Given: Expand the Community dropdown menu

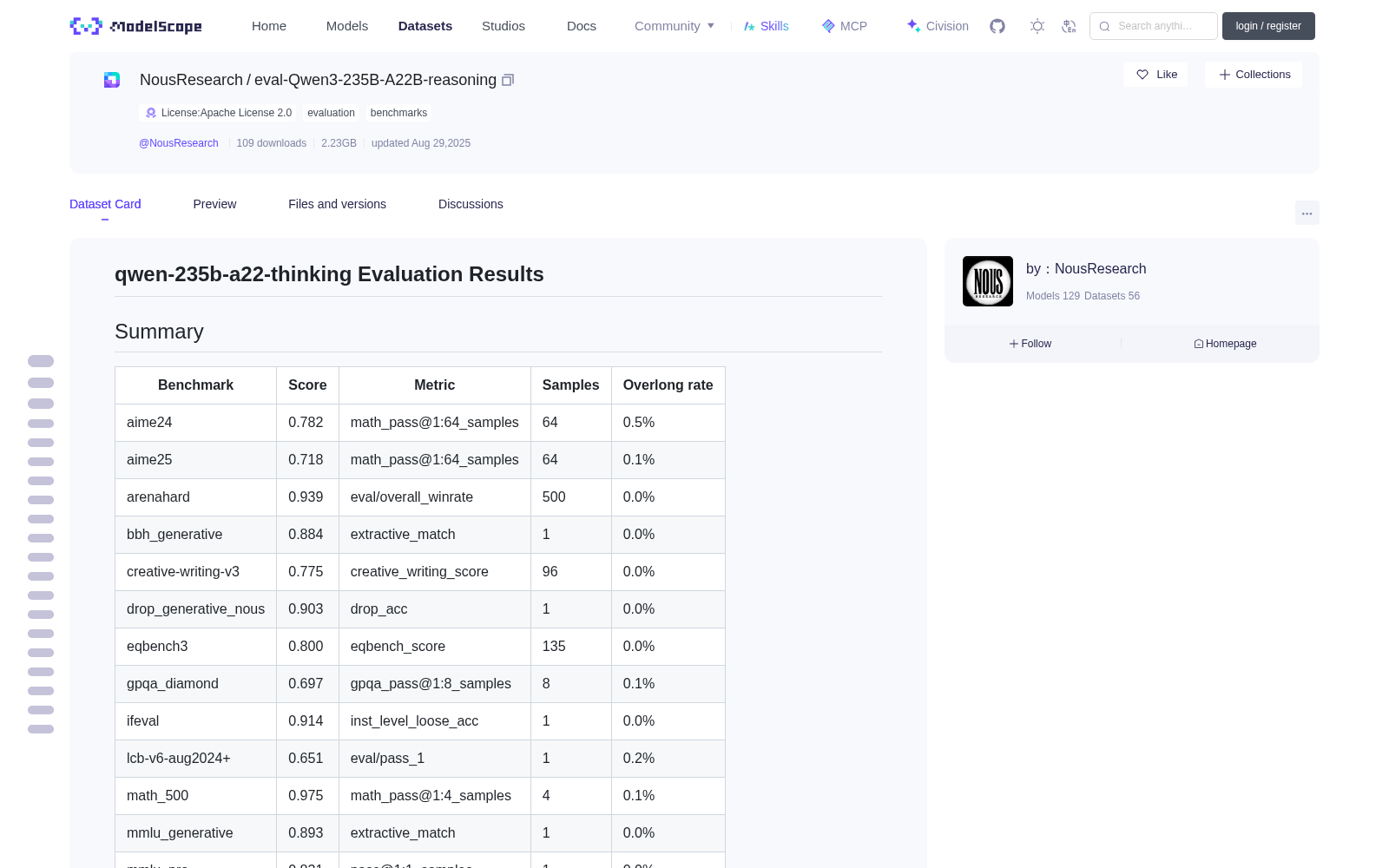Looking at the screenshot, I should (x=675, y=26).
